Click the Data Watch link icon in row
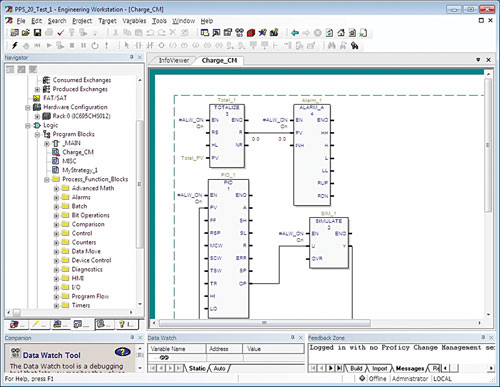 click(x=164, y=358)
